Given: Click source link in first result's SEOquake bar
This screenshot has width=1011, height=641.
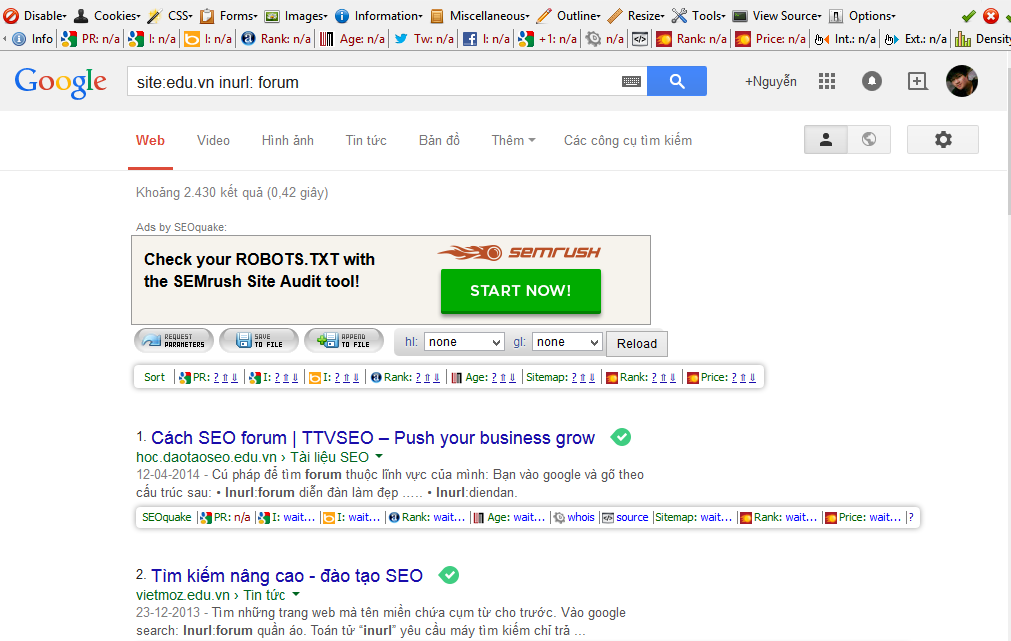Looking at the screenshot, I should [x=632, y=517].
